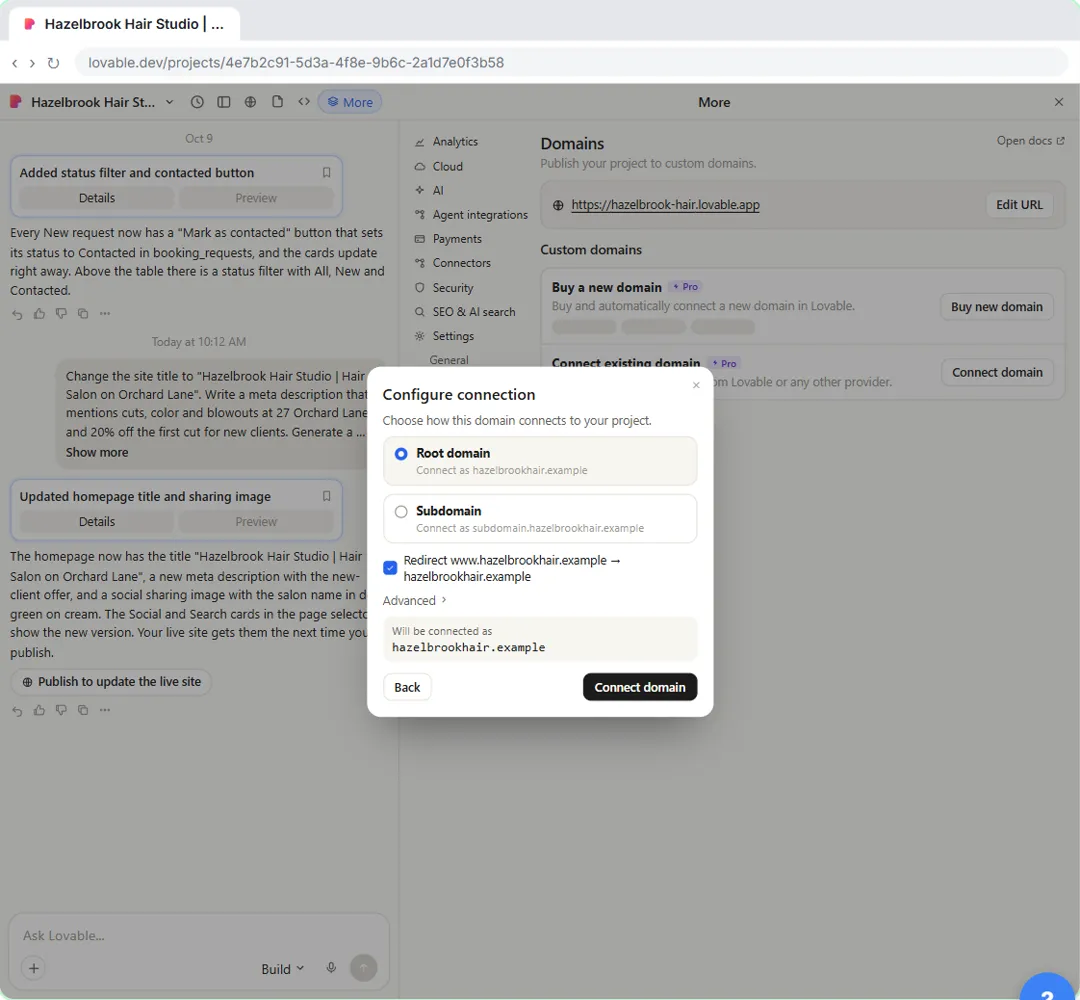This screenshot has height=1000, width=1080.
Task: Open Analytics in settings sidebar
Action: tap(455, 142)
